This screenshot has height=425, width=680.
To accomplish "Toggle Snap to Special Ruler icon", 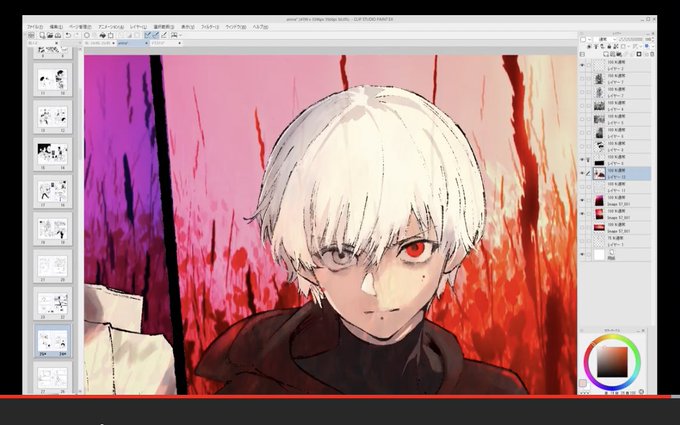I will click(x=155, y=36).
